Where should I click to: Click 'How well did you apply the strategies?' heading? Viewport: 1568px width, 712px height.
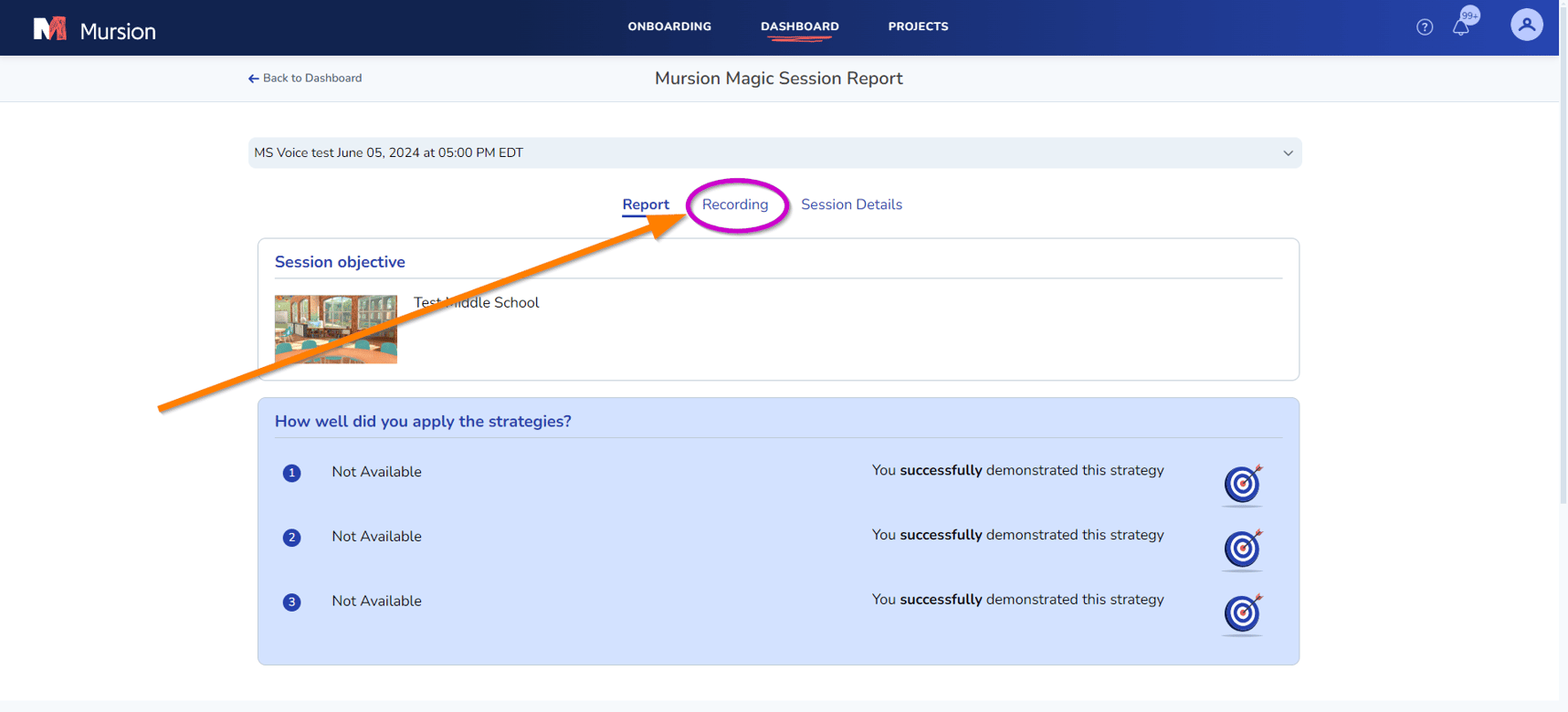(423, 422)
